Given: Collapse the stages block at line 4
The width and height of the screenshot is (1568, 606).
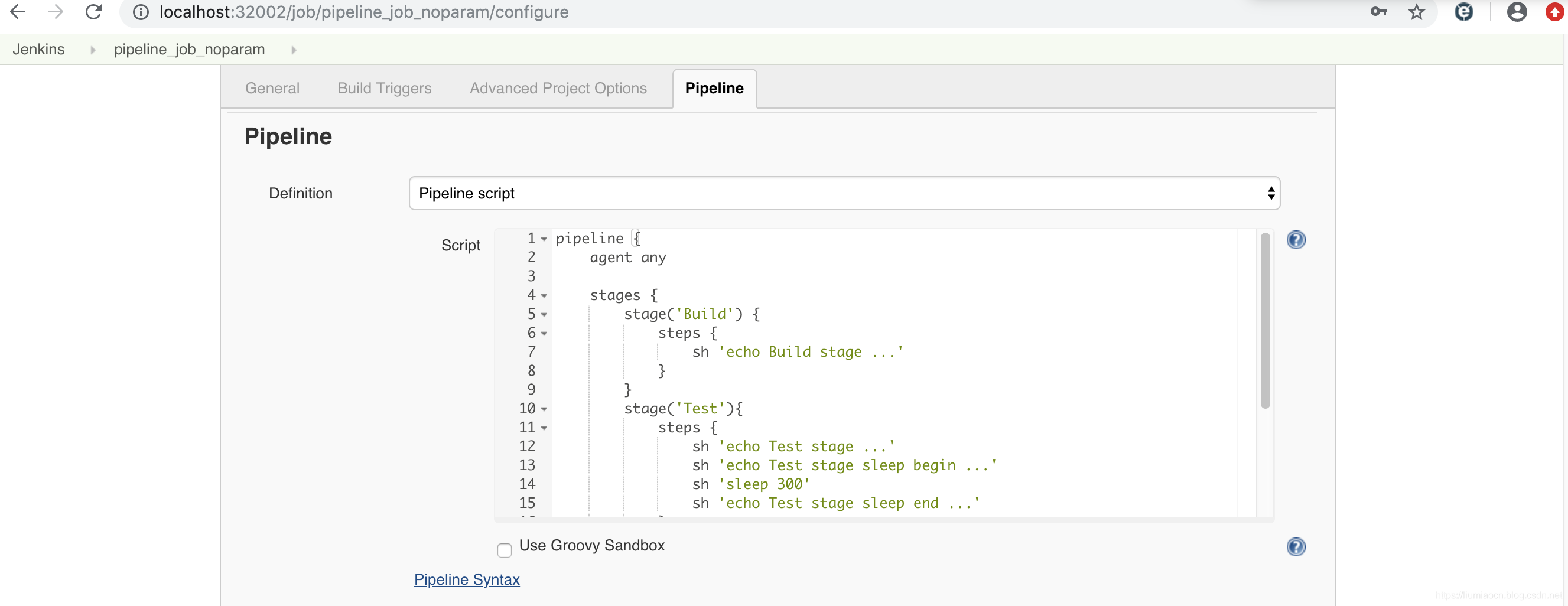Looking at the screenshot, I should pos(544,296).
